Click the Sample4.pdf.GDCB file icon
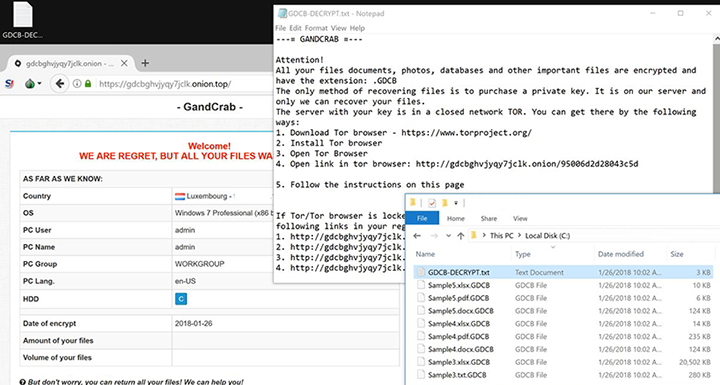 click(x=421, y=336)
